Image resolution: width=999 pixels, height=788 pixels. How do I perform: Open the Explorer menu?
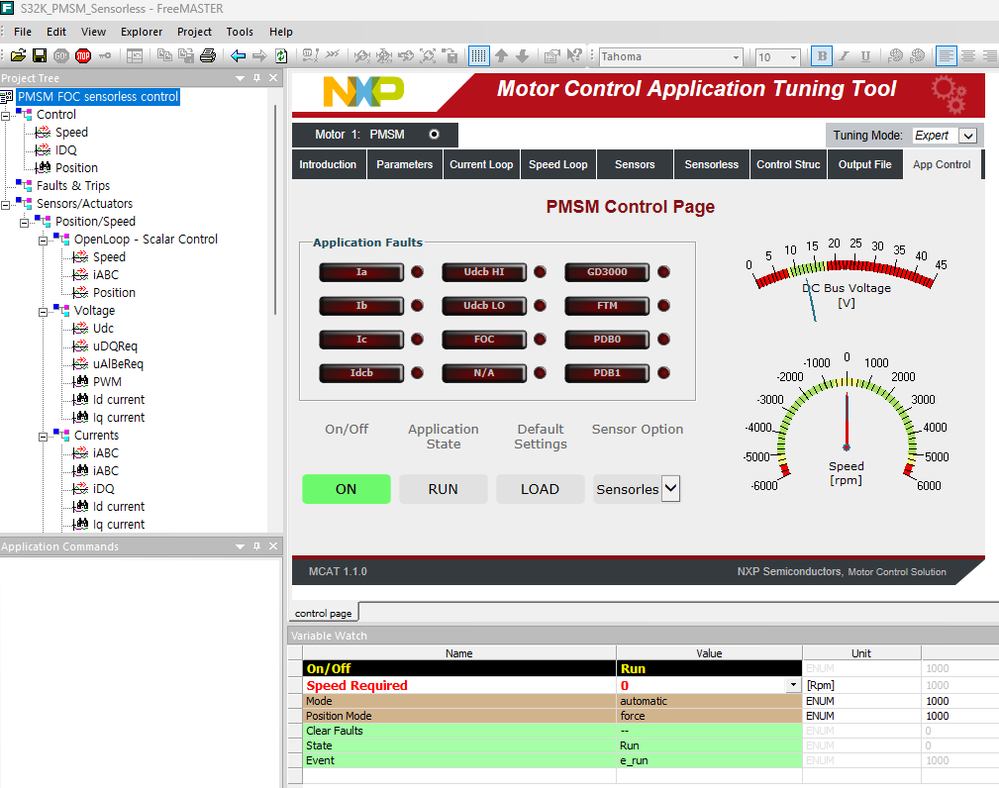[141, 32]
